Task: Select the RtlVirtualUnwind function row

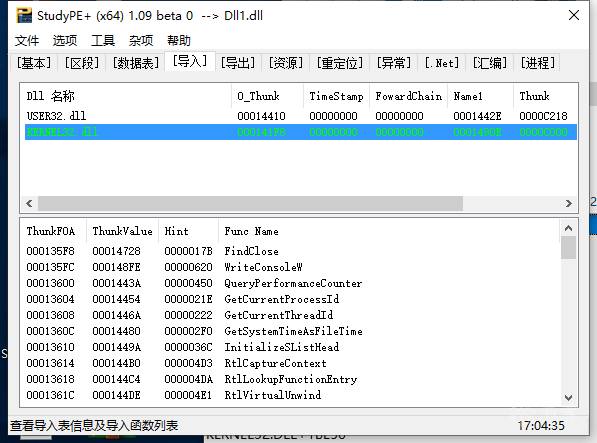Action: click(291, 395)
